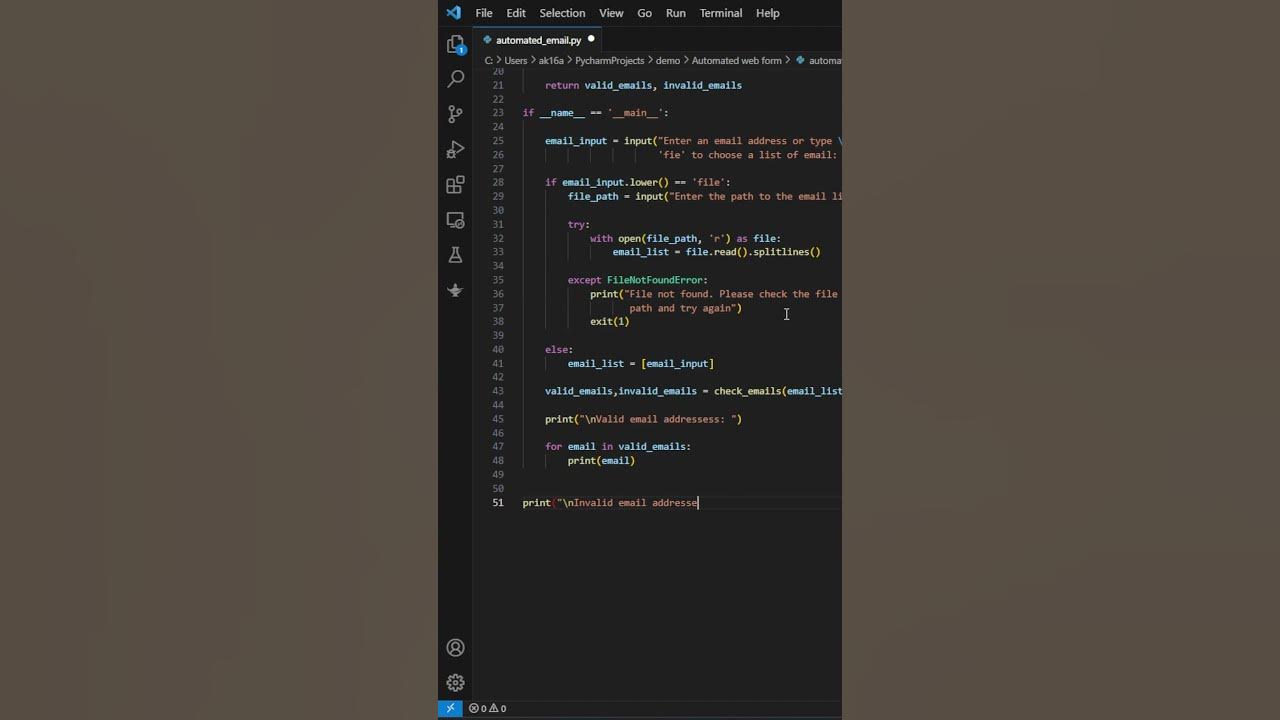Click the 'path and try again' string line
Viewport: 1280px width, 720px height.
coord(685,308)
